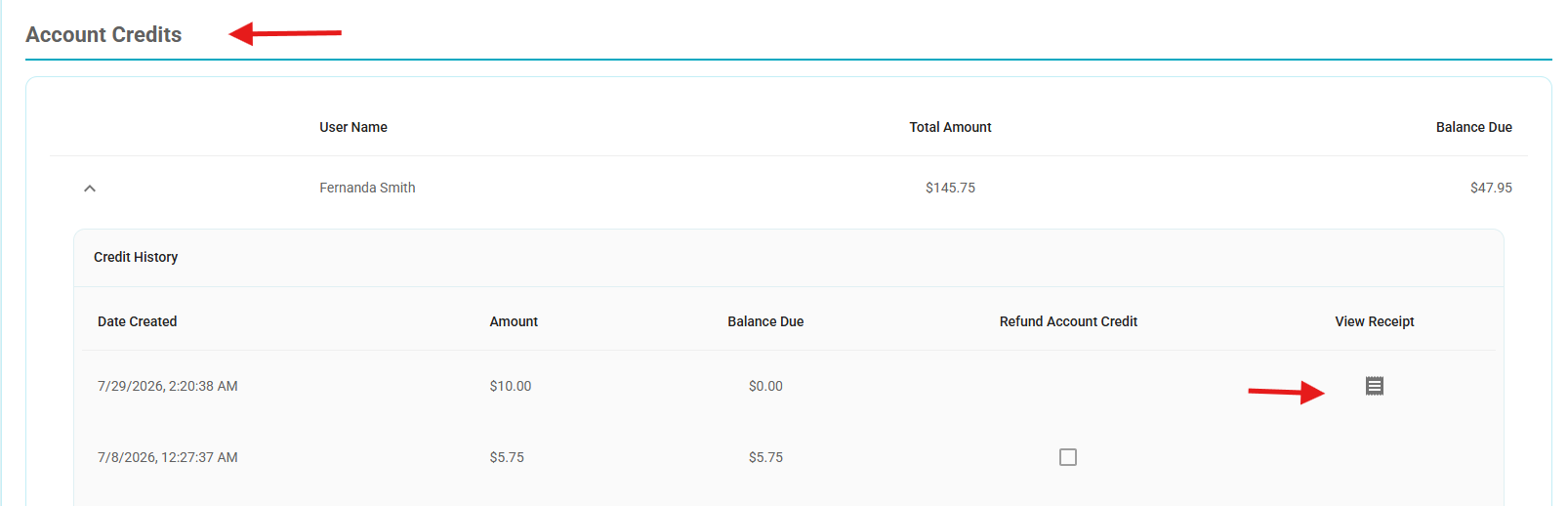Collapse the Fernanda Smith row with the chevron
Screen dimensions: 1568x506
coord(90,188)
